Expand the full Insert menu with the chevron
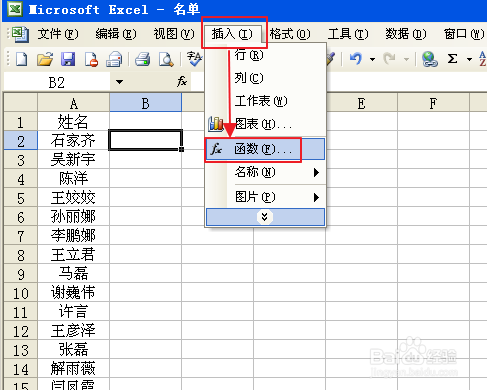 [x=265, y=217]
